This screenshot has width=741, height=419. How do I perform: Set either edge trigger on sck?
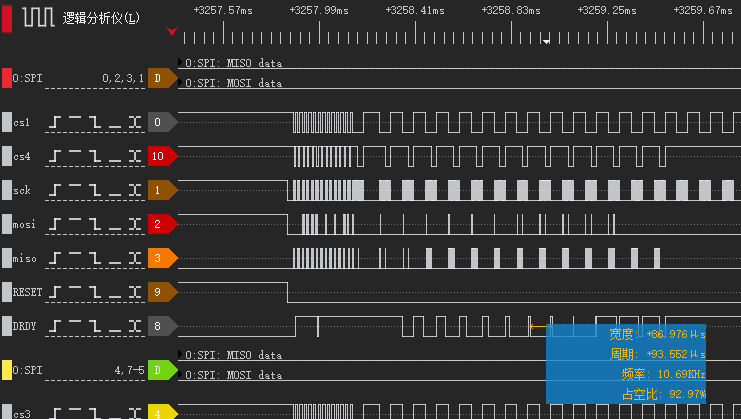(135, 190)
